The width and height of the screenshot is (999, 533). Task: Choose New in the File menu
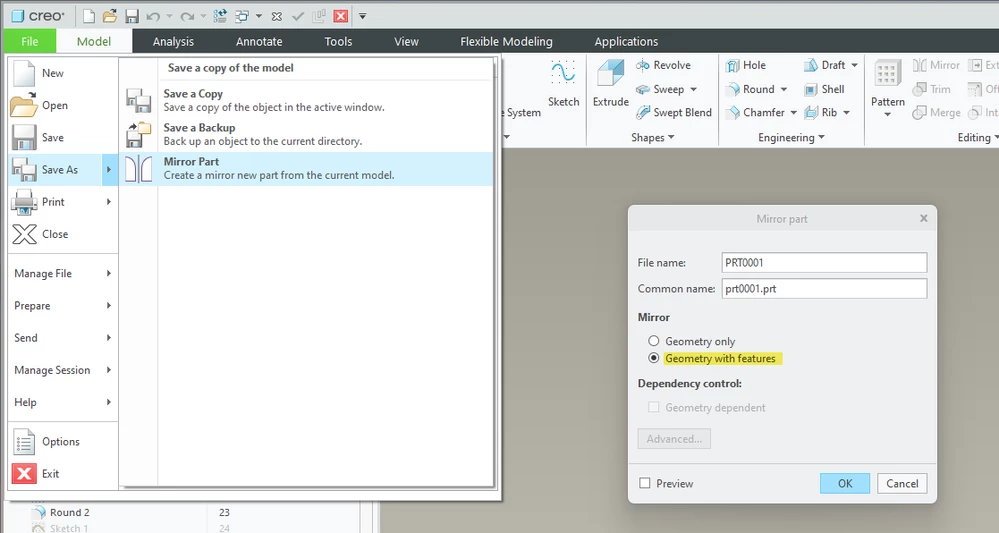click(x=63, y=73)
